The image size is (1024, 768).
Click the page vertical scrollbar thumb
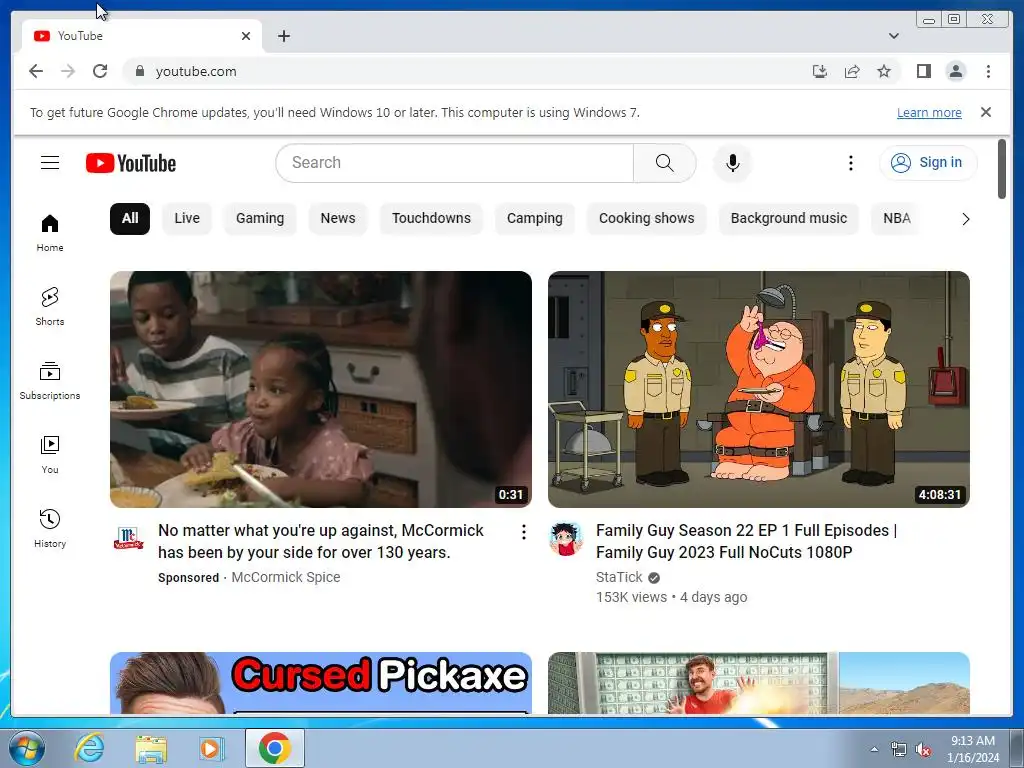[x=1002, y=169]
